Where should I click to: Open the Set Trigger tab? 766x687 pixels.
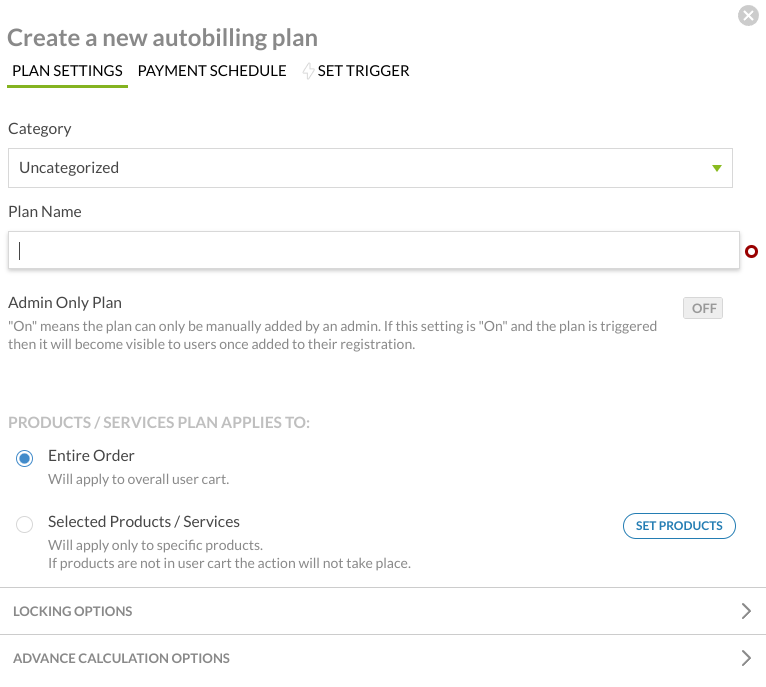click(x=363, y=71)
